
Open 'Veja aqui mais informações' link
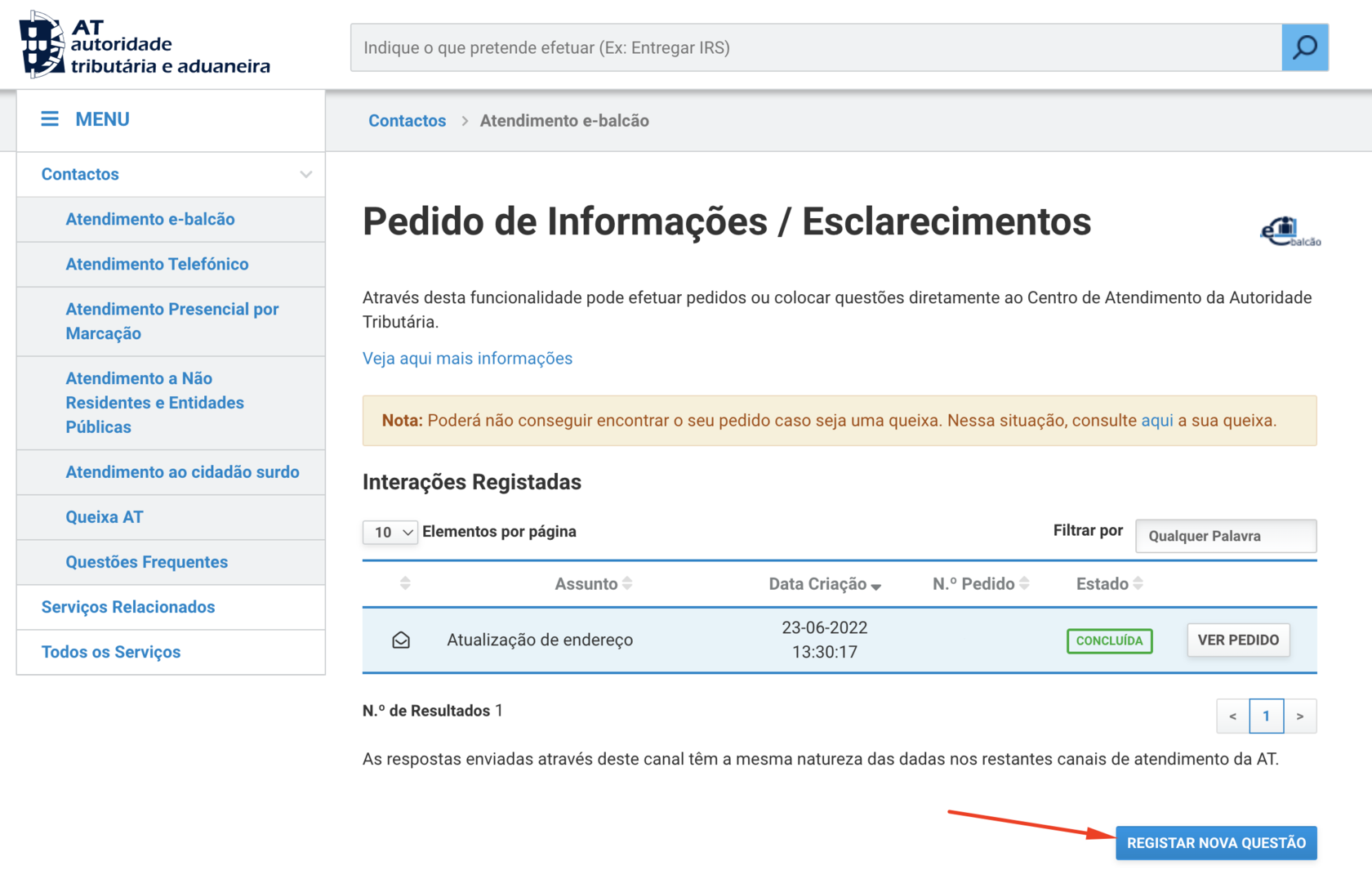coord(467,359)
